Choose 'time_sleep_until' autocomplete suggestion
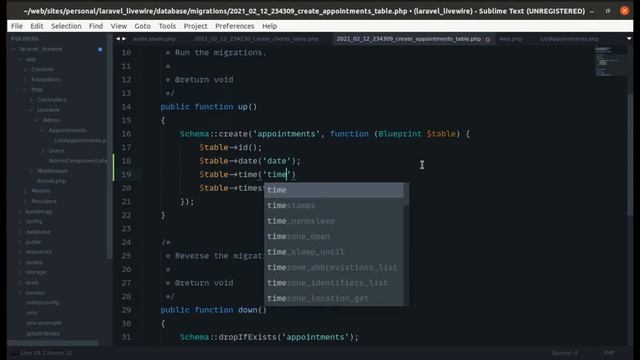The image size is (640, 360). (334, 252)
